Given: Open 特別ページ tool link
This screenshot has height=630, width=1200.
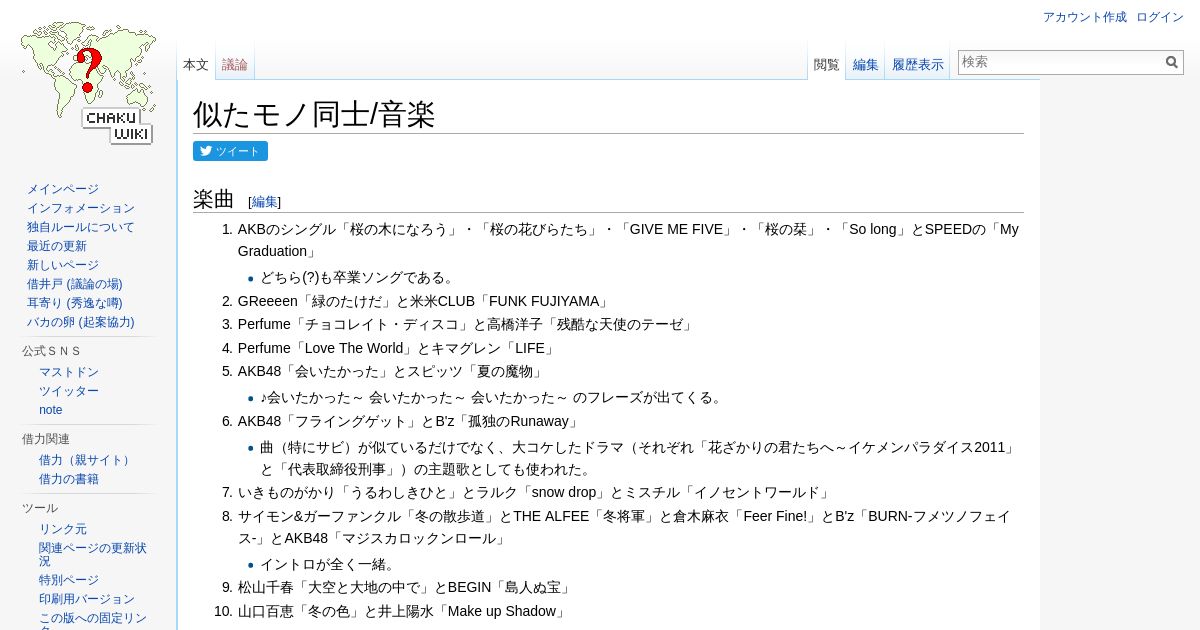Looking at the screenshot, I should tap(69, 580).
